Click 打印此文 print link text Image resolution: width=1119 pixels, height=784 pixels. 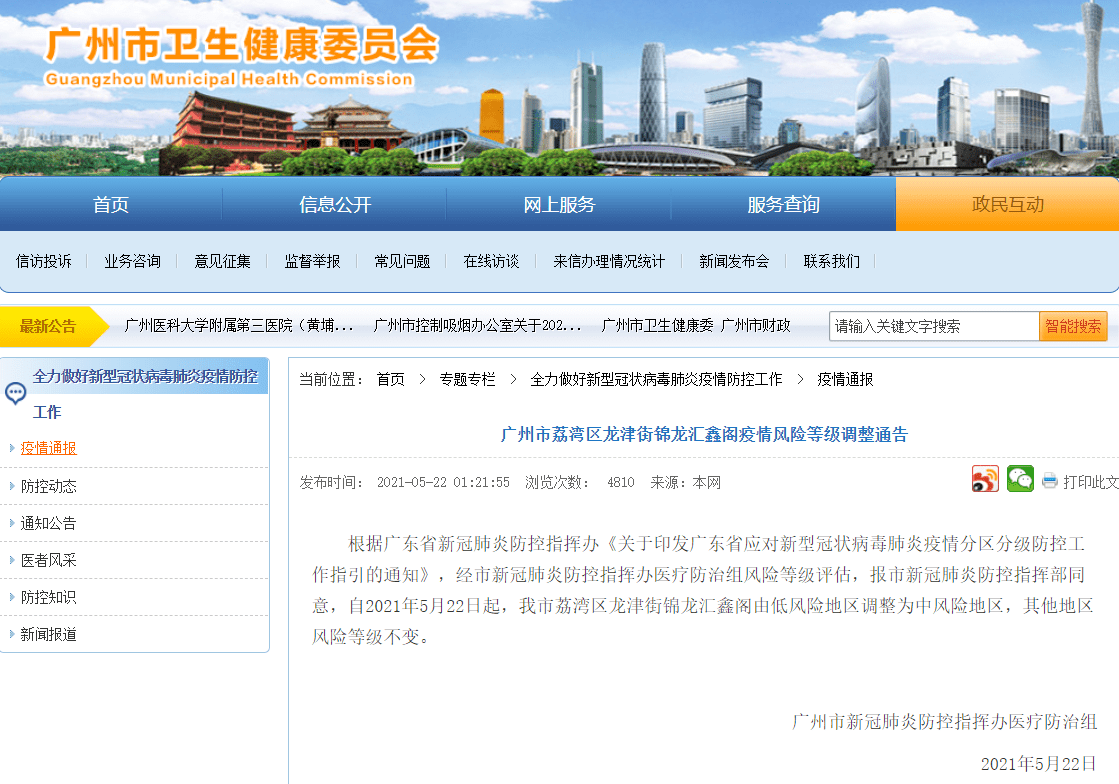click(x=1090, y=482)
